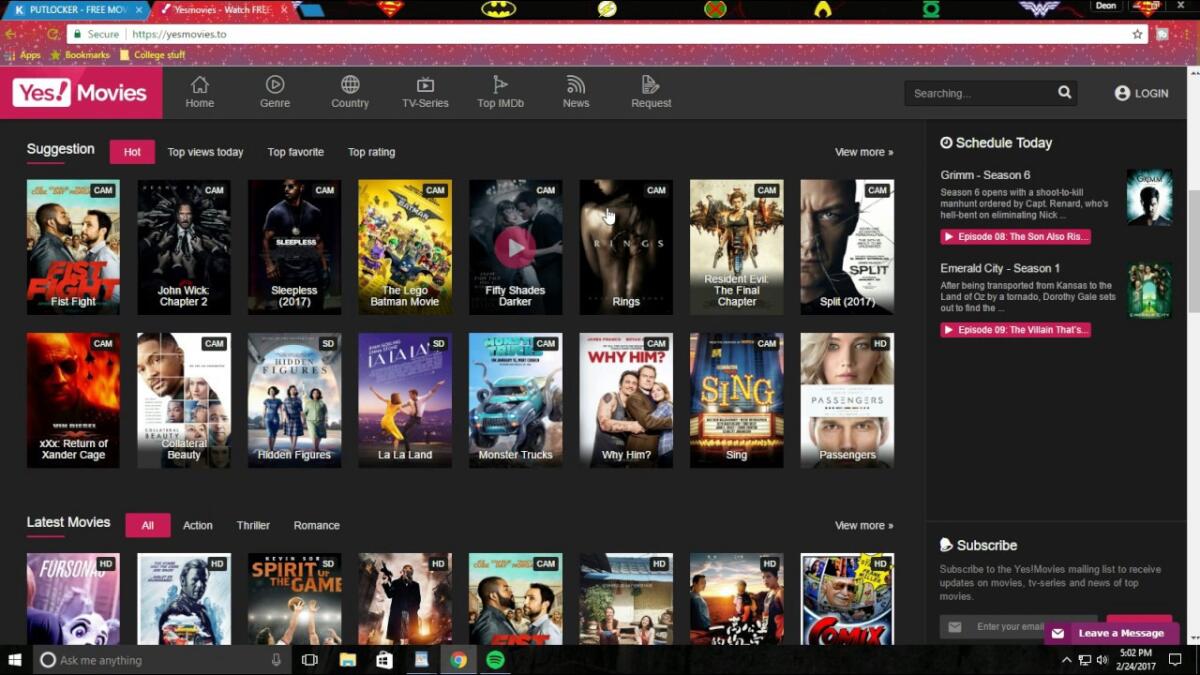This screenshot has height=675, width=1200.
Task: Switch Latest Movies filter to Action
Action: (x=197, y=525)
